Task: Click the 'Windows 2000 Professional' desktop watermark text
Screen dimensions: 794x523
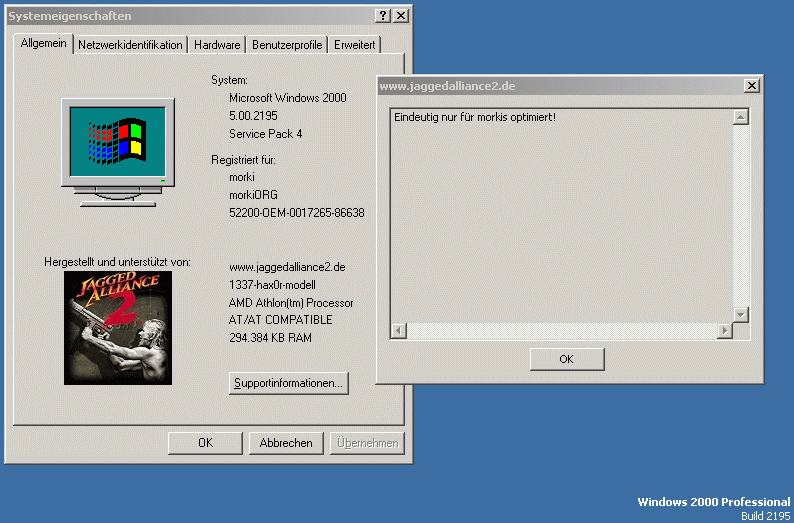Action: click(x=714, y=502)
